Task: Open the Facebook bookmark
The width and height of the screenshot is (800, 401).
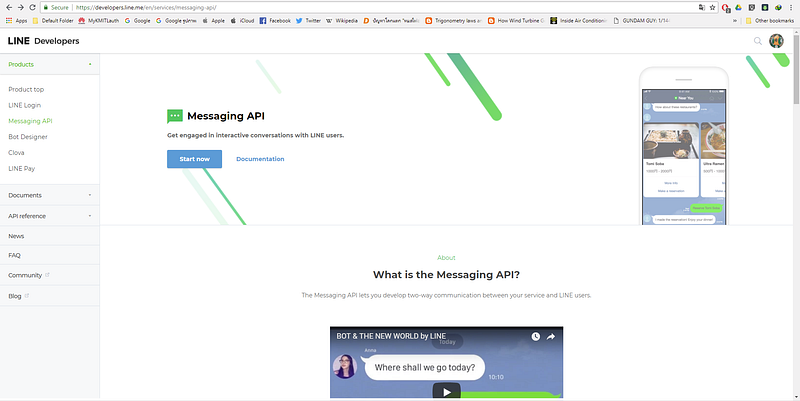Action: coord(275,21)
